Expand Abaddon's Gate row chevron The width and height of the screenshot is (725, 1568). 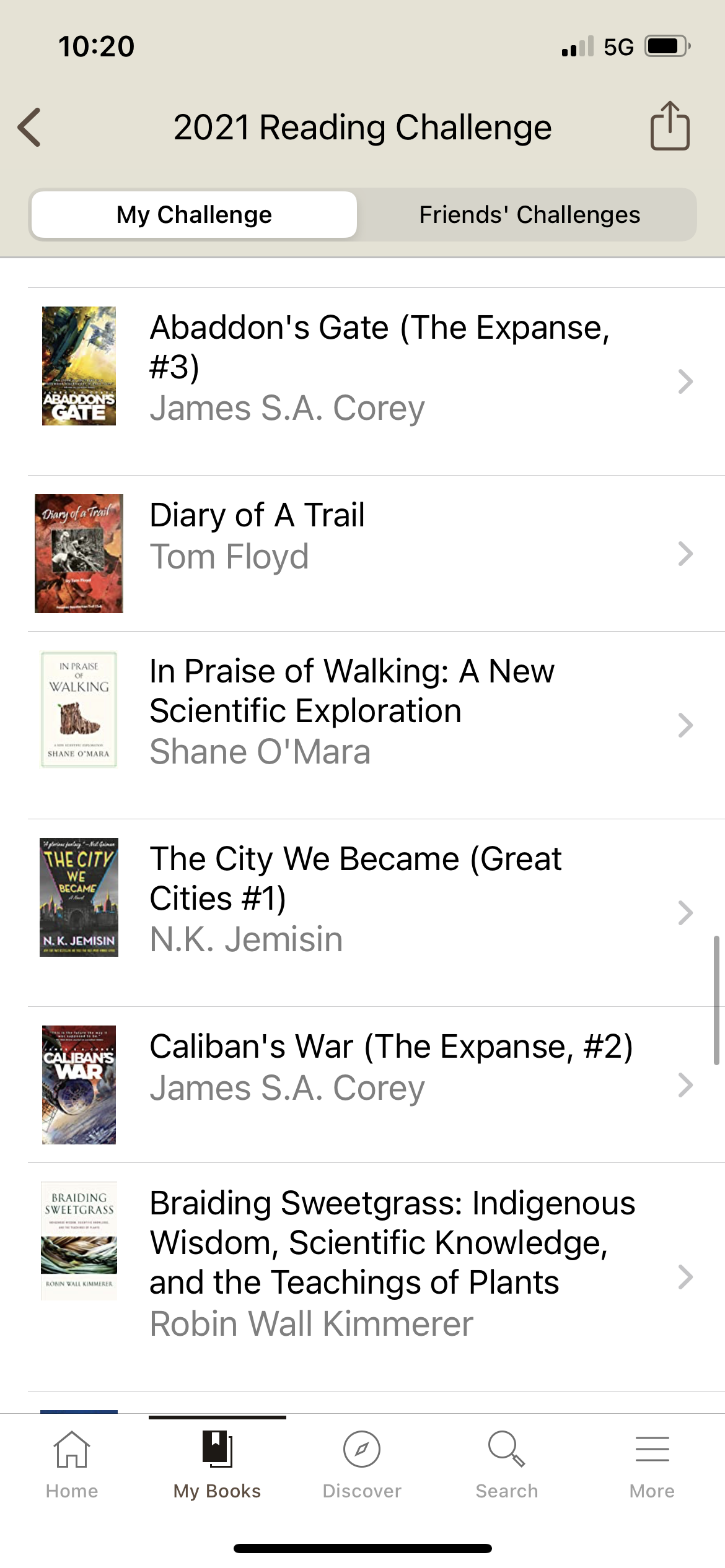pyautogui.click(x=685, y=381)
